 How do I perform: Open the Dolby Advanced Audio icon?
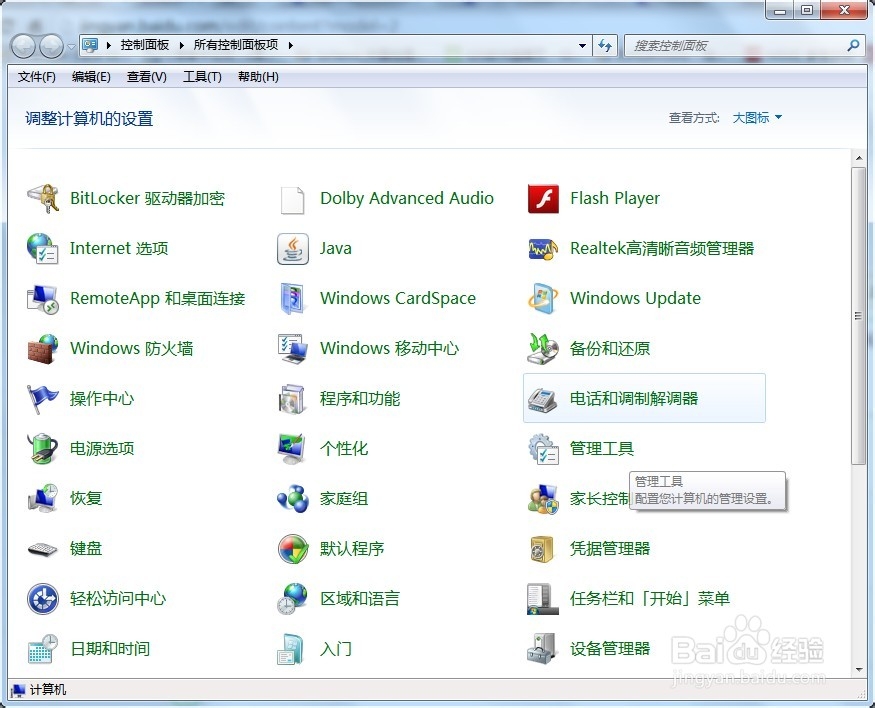pos(292,200)
